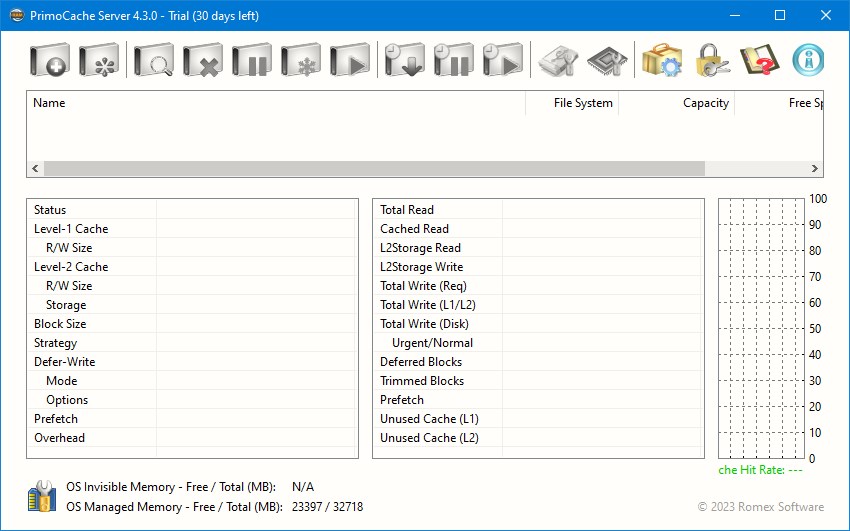
Task: Open the View Cache Task magnifier icon
Action: [x=154, y=60]
